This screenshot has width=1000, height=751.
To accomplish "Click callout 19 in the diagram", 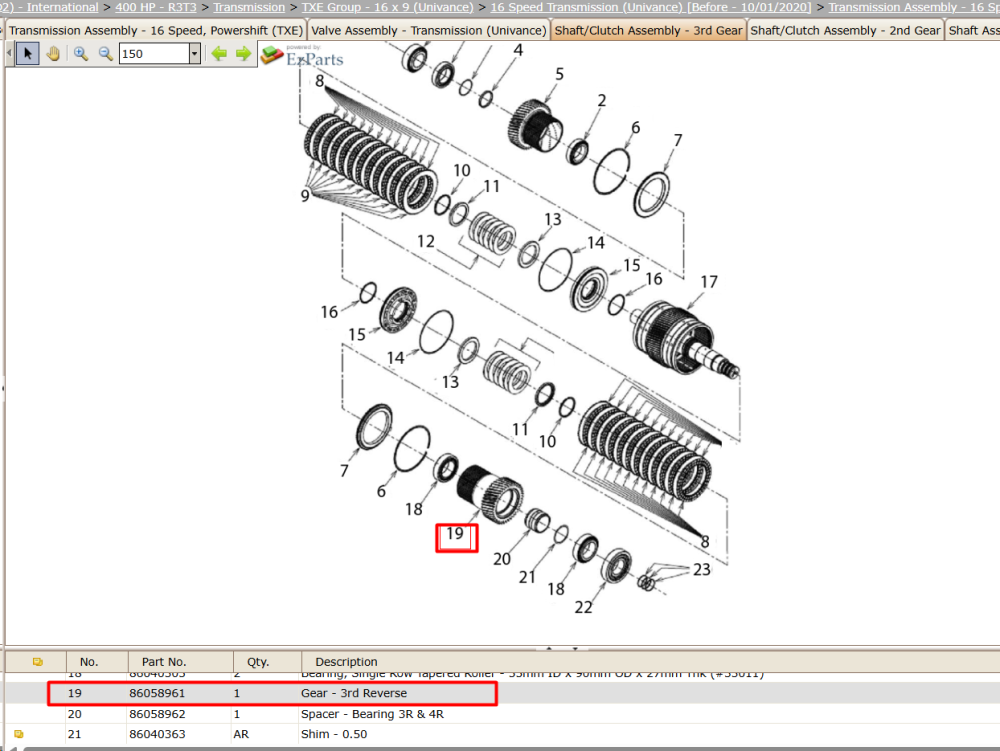I will pos(455,534).
